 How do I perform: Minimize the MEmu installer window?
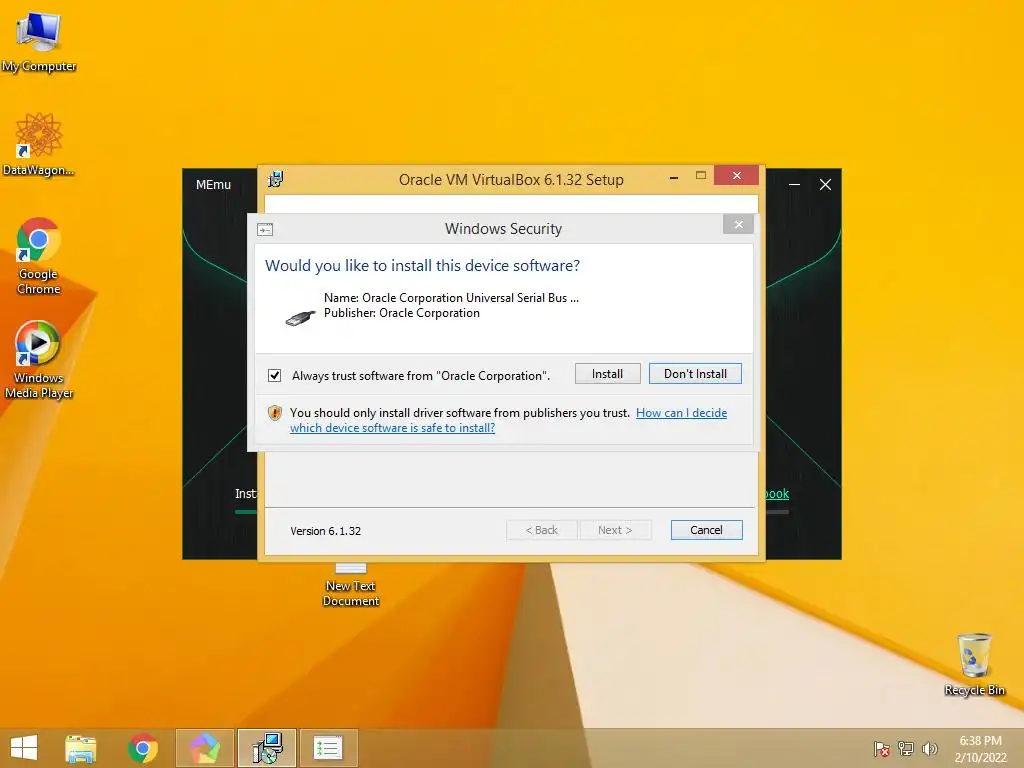click(794, 185)
